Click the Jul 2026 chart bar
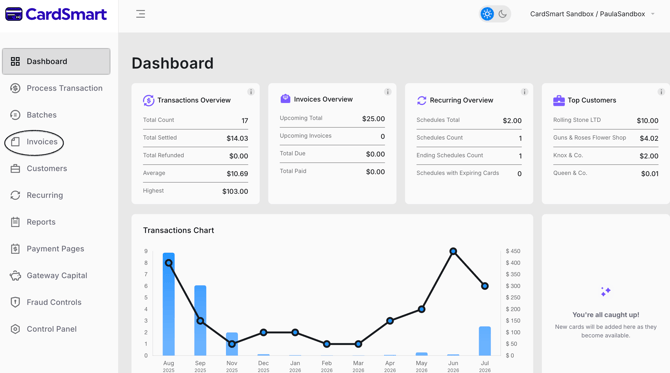The height and width of the screenshot is (373, 670). click(x=485, y=341)
